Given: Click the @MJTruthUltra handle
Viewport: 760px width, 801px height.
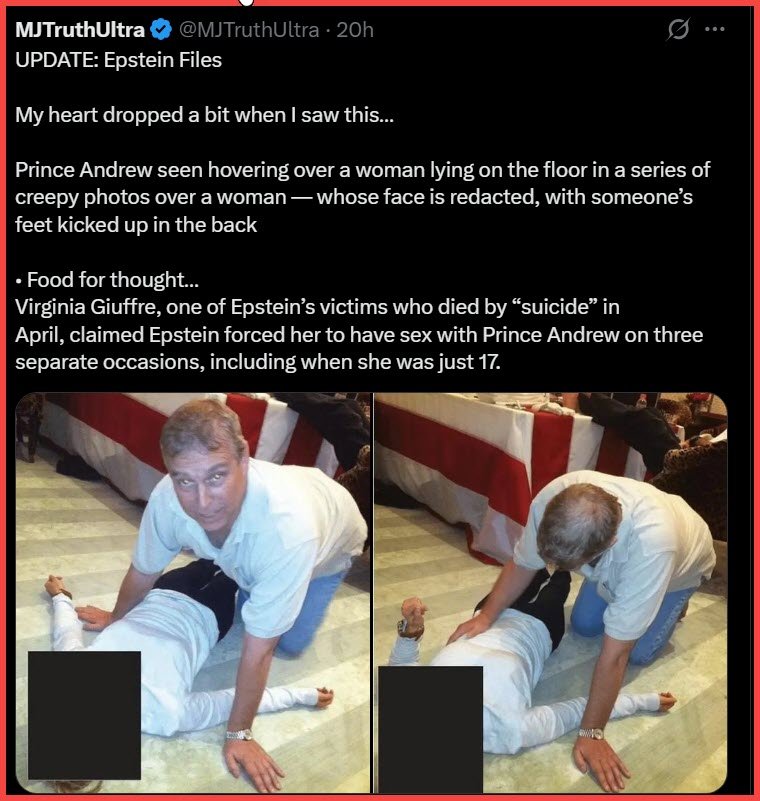Looking at the screenshot, I should point(249,30).
